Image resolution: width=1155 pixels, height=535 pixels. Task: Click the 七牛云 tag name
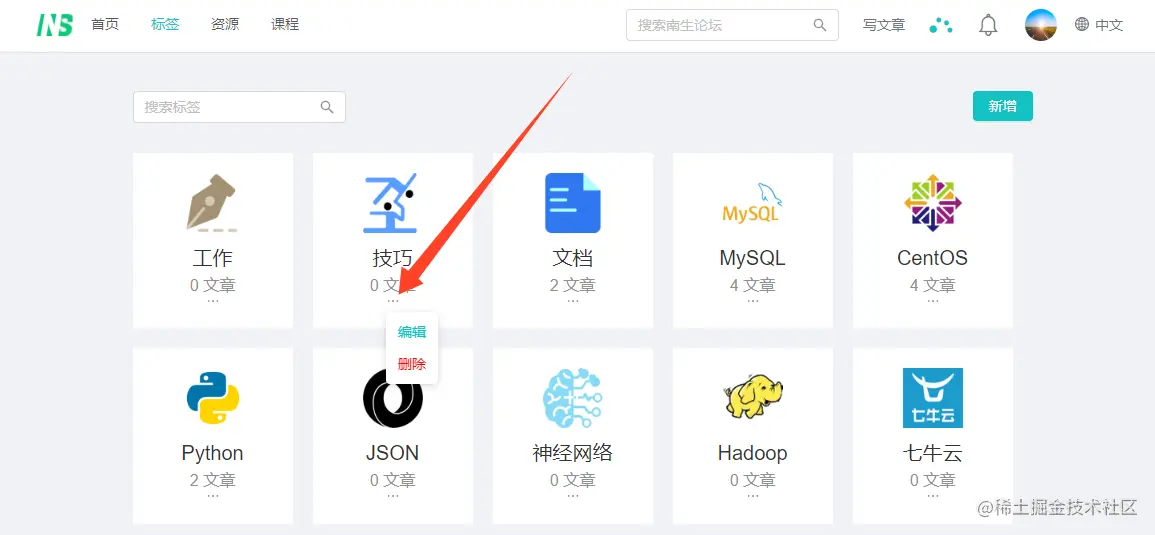click(x=933, y=453)
